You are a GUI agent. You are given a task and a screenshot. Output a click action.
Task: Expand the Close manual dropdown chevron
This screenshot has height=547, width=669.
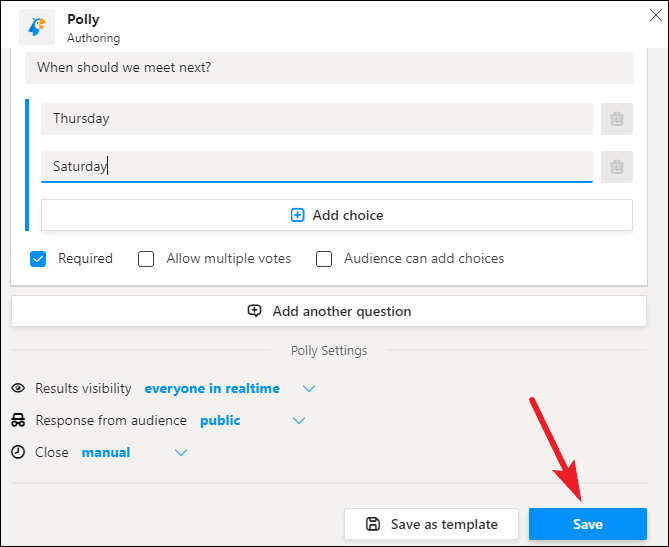(181, 453)
